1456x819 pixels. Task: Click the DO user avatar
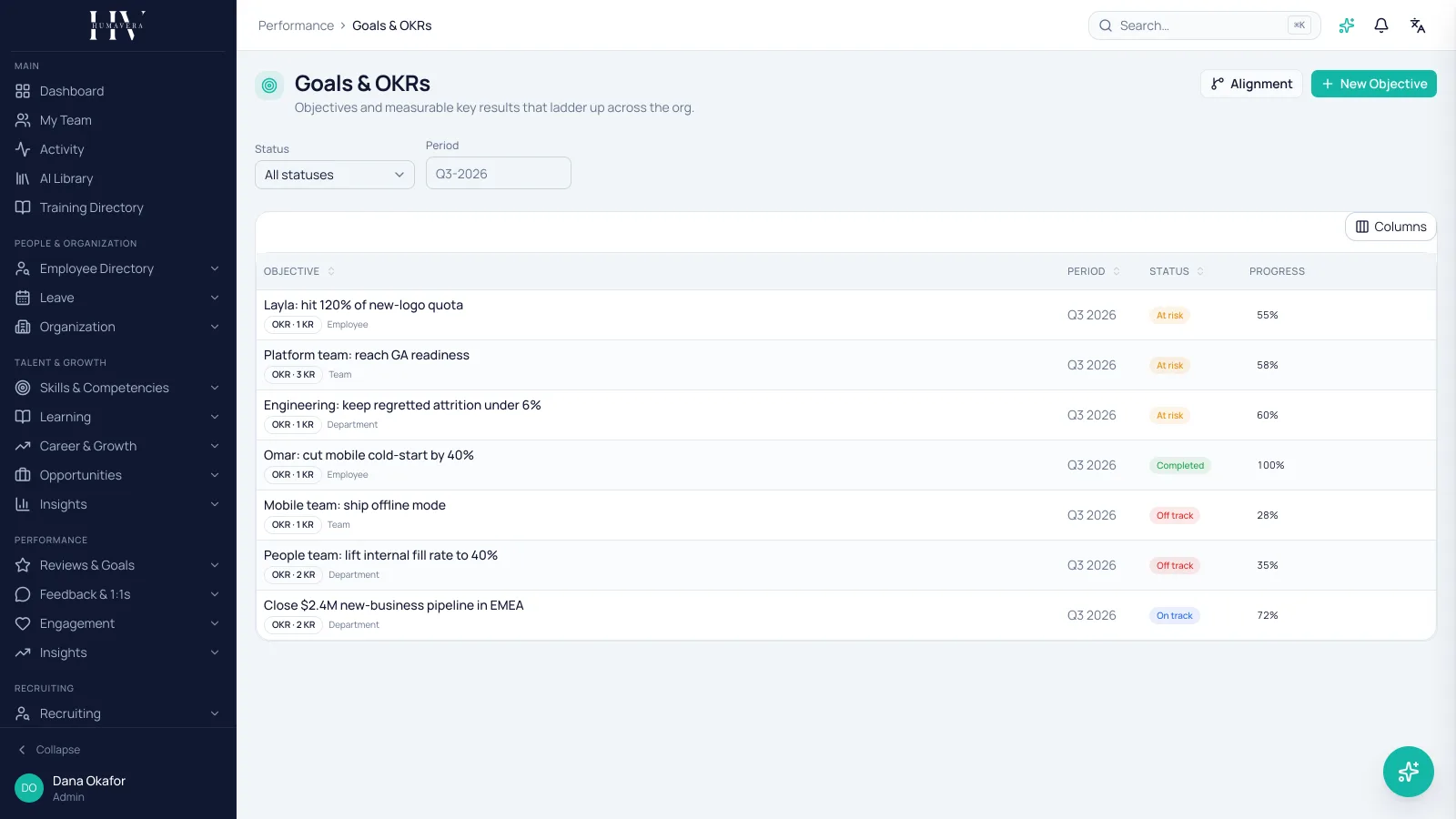pyautogui.click(x=29, y=788)
